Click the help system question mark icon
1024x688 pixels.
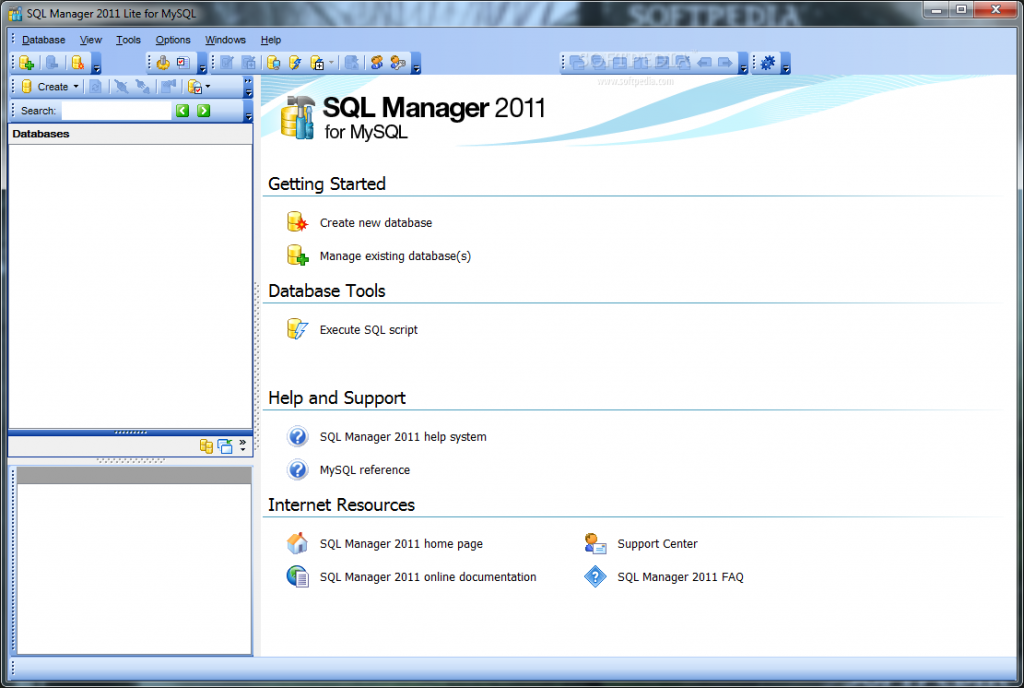[x=297, y=436]
